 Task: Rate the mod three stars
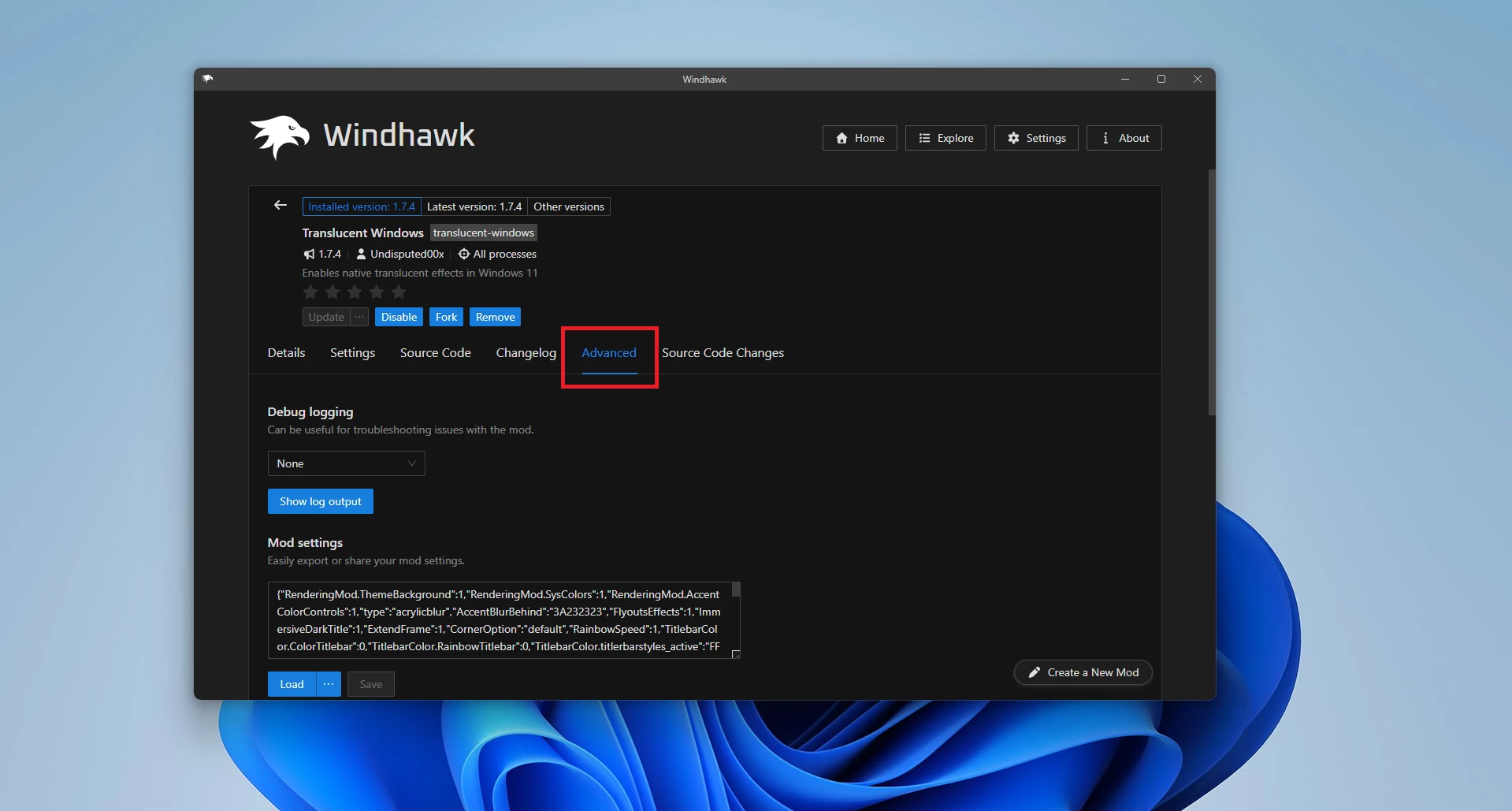(355, 292)
